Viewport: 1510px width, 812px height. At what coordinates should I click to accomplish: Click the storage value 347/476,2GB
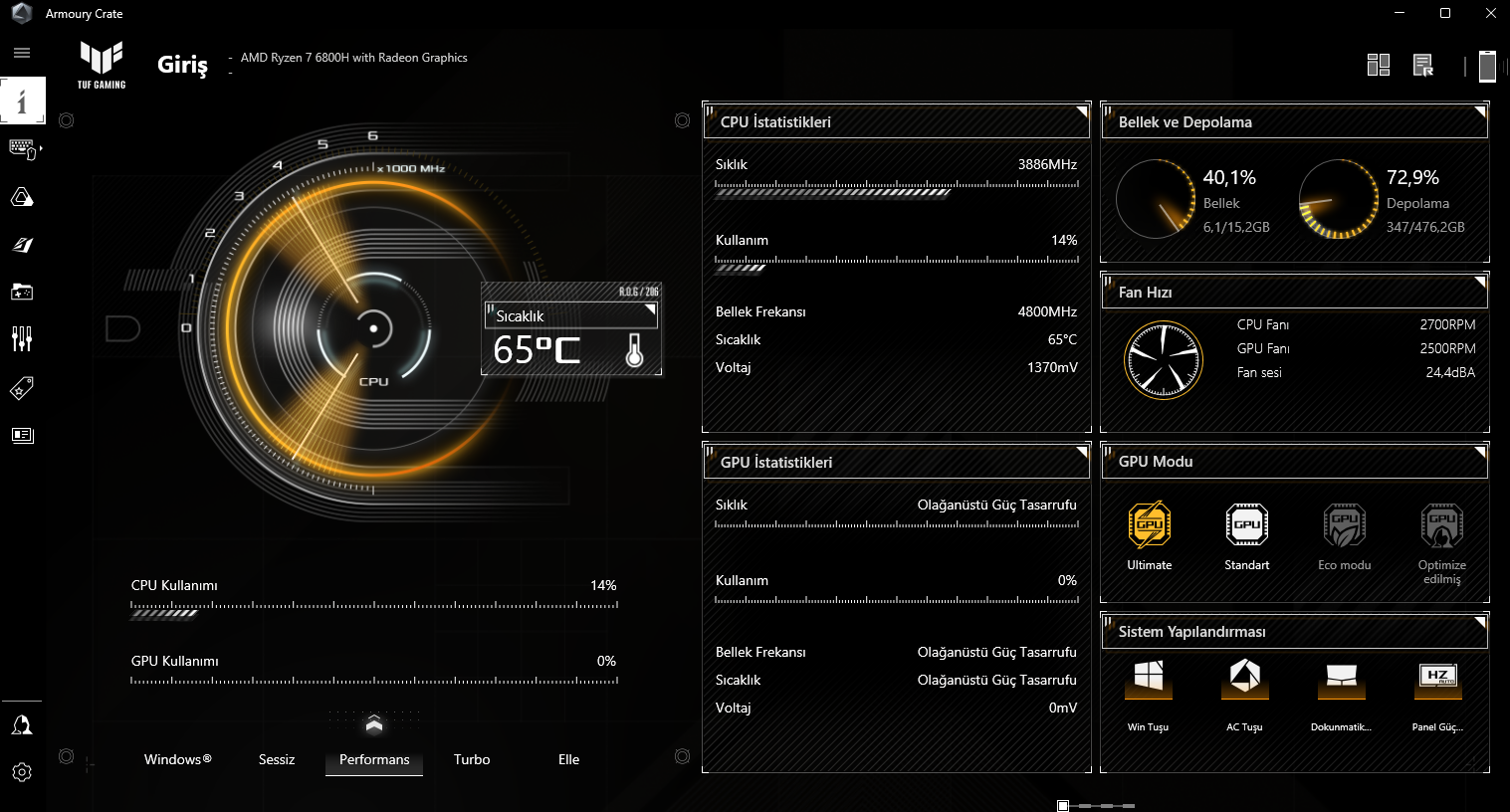[1425, 227]
